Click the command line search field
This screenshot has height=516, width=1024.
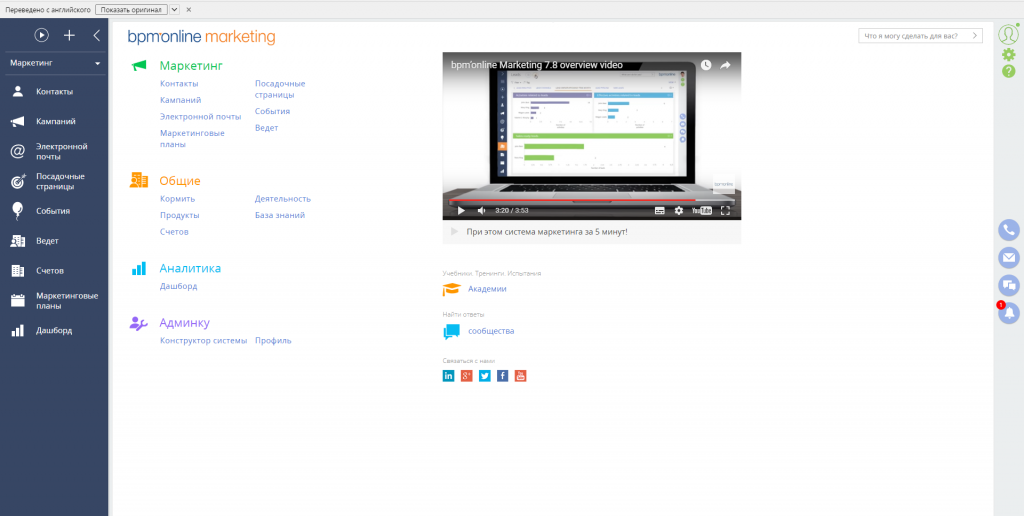920,36
